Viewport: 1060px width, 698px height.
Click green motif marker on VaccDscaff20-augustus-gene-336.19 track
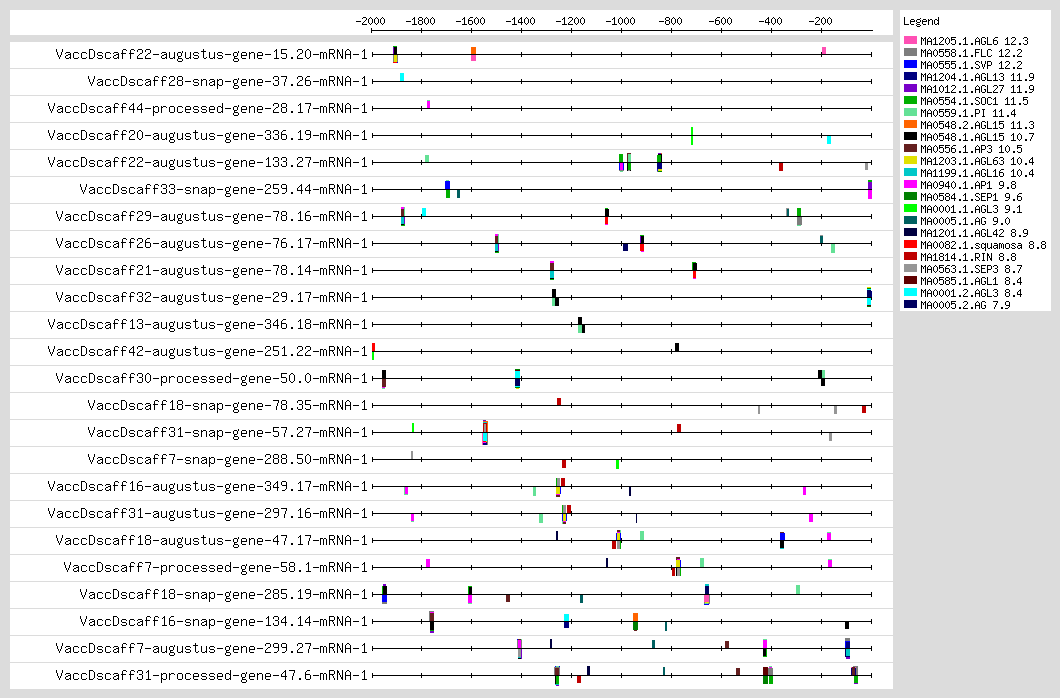pos(692,135)
